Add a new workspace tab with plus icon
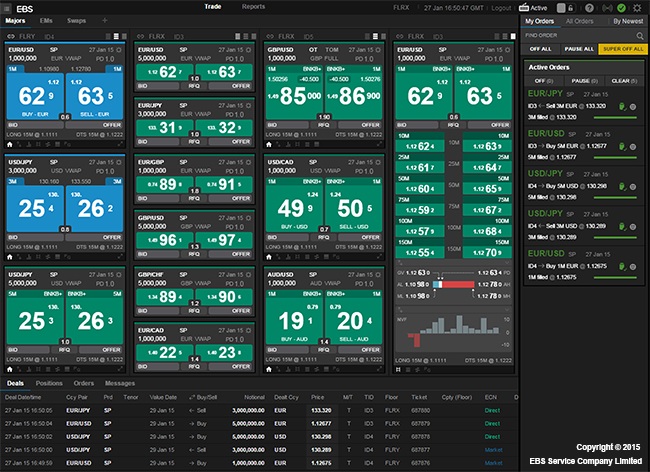The height and width of the screenshot is (472, 650). [104, 20]
